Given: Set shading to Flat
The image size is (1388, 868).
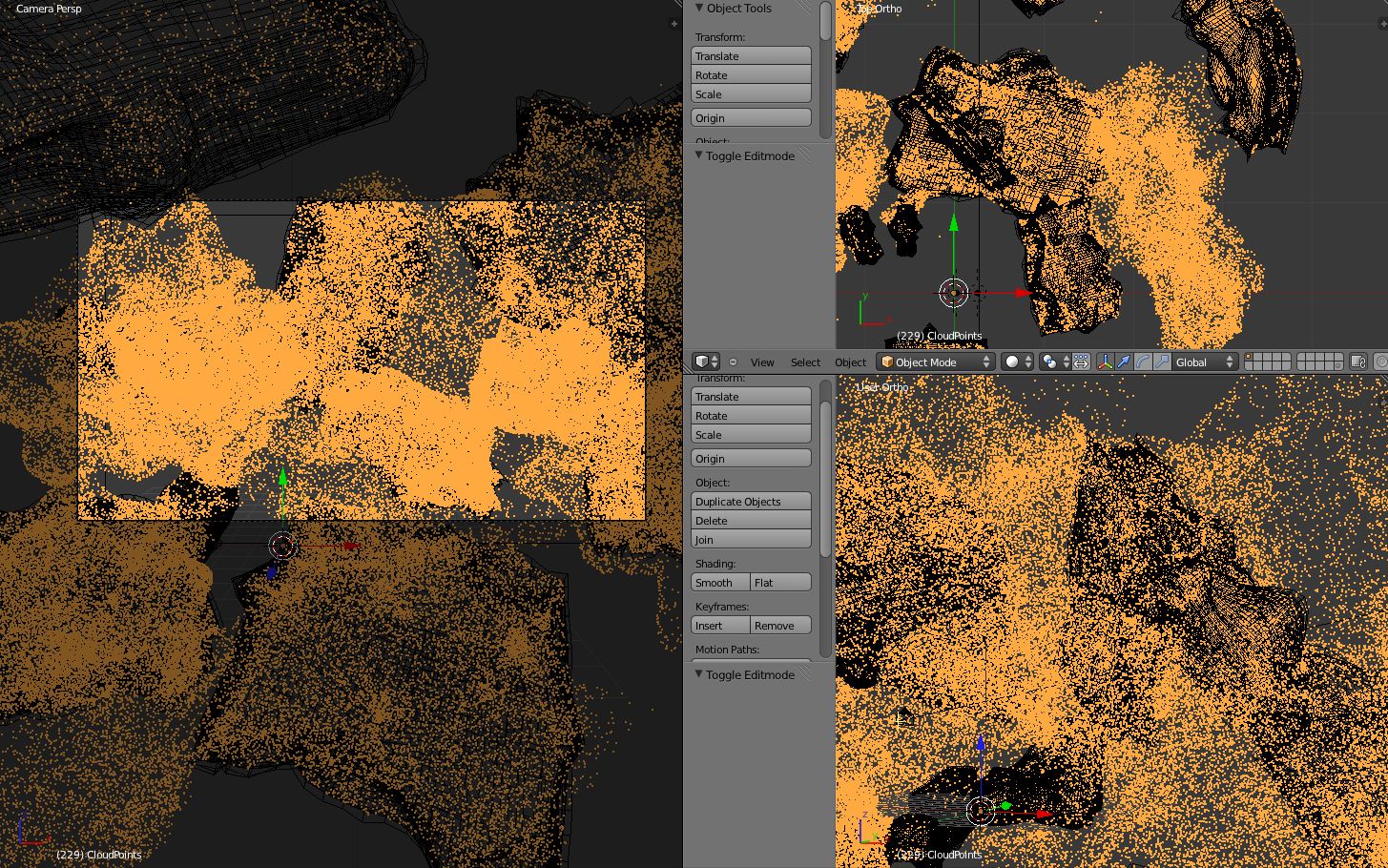Looking at the screenshot, I should coord(781,583).
